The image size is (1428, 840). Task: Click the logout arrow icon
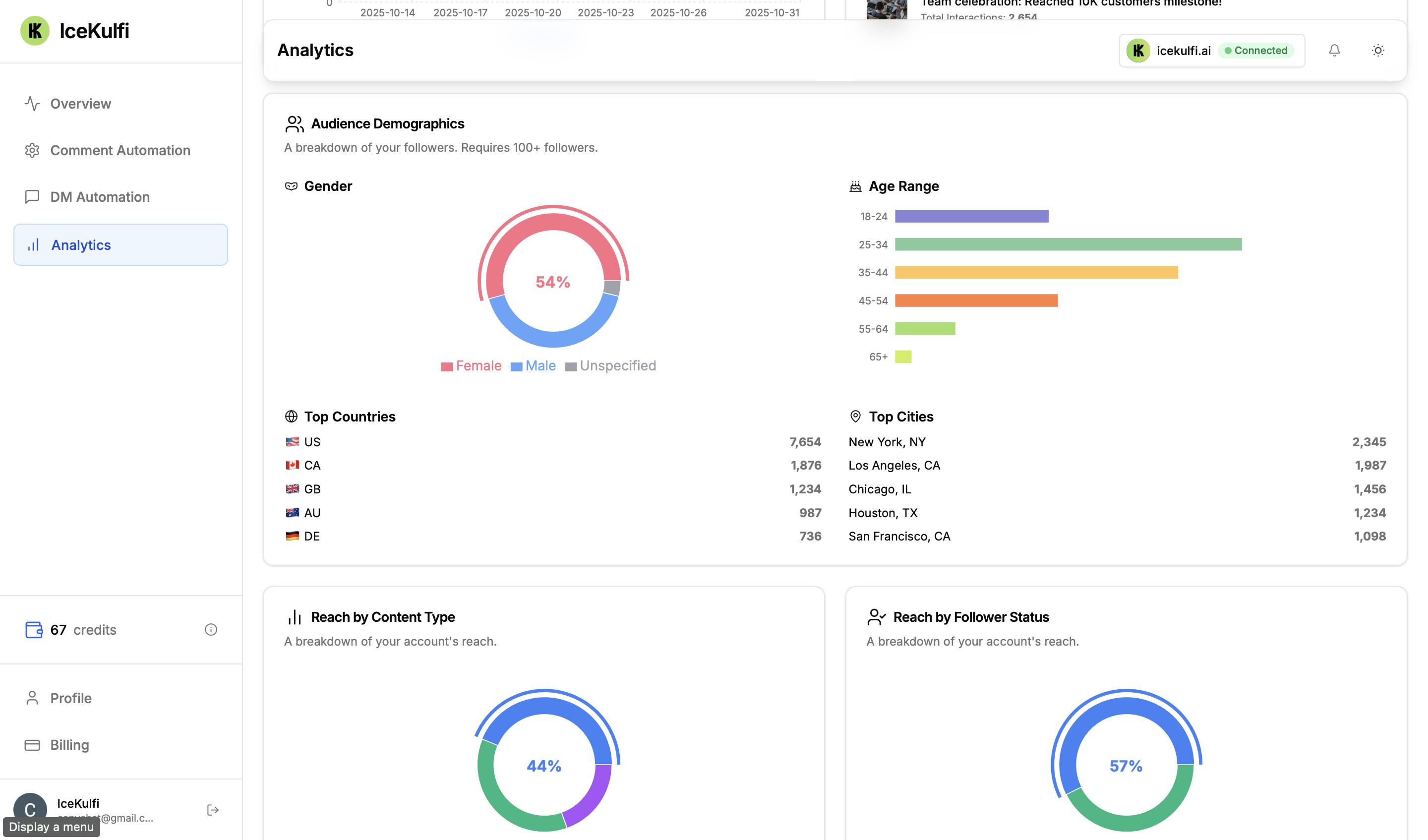(x=213, y=809)
